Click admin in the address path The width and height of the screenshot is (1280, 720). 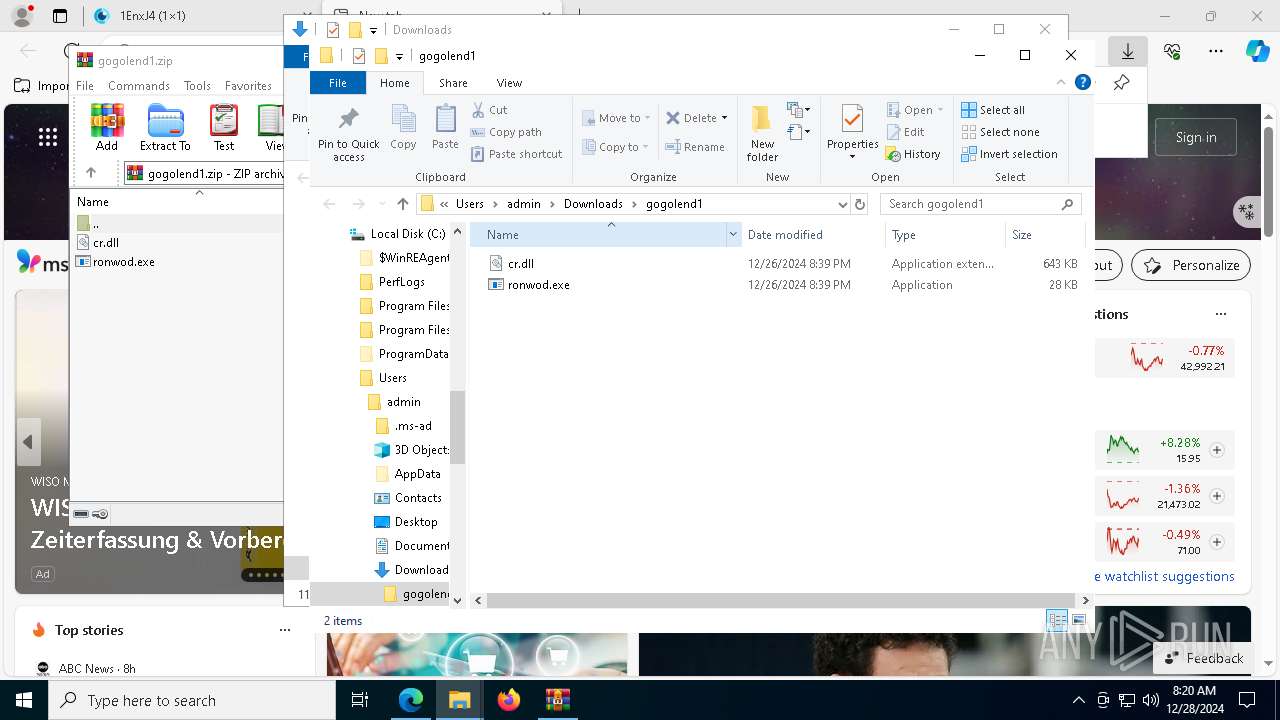524,204
